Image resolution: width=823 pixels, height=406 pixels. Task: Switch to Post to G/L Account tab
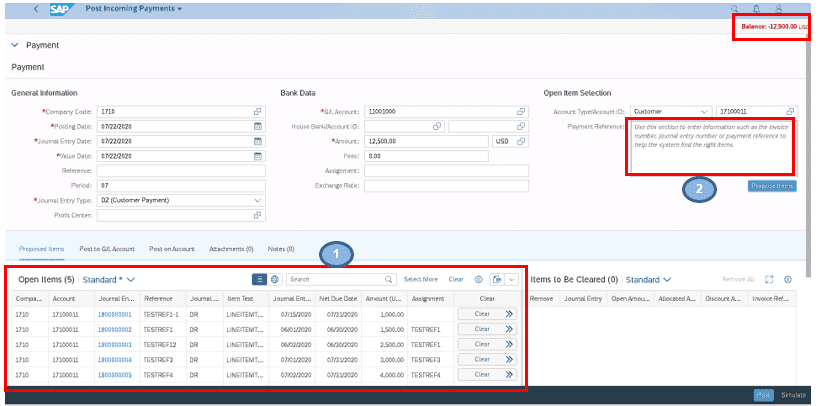[x=107, y=247]
